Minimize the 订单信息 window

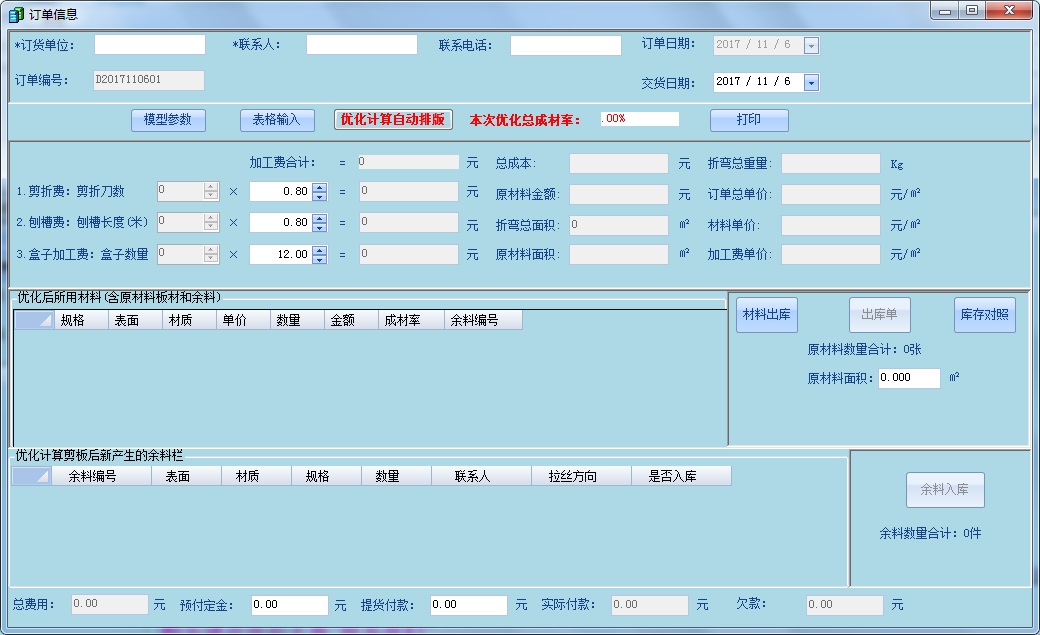click(x=944, y=11)
